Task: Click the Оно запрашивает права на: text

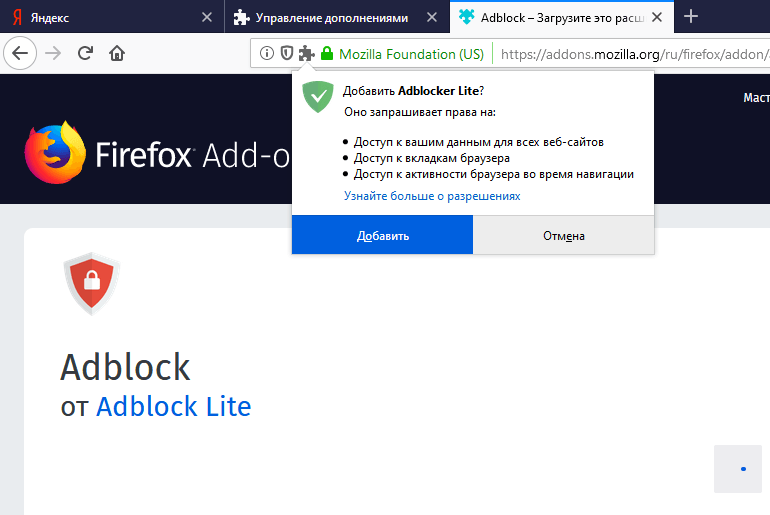Action: tap(420, 112)
